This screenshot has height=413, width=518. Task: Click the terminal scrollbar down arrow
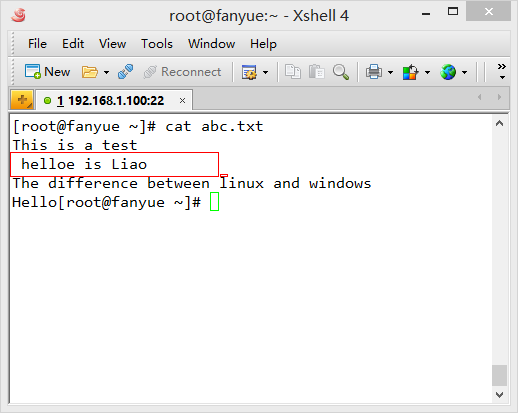[499, 395]
